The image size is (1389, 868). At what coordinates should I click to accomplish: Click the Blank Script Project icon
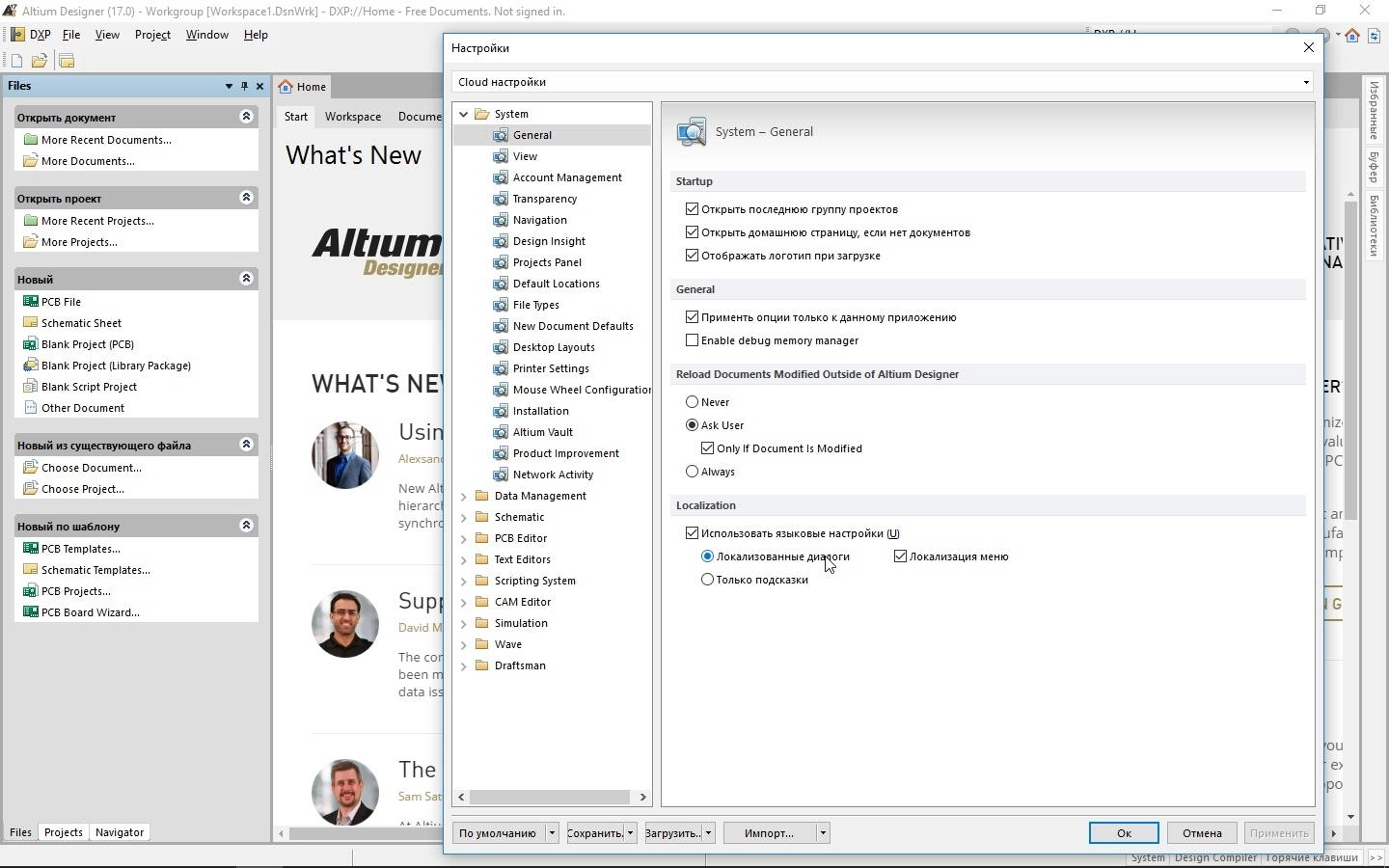pyautogui.click(x=30, y=387)
